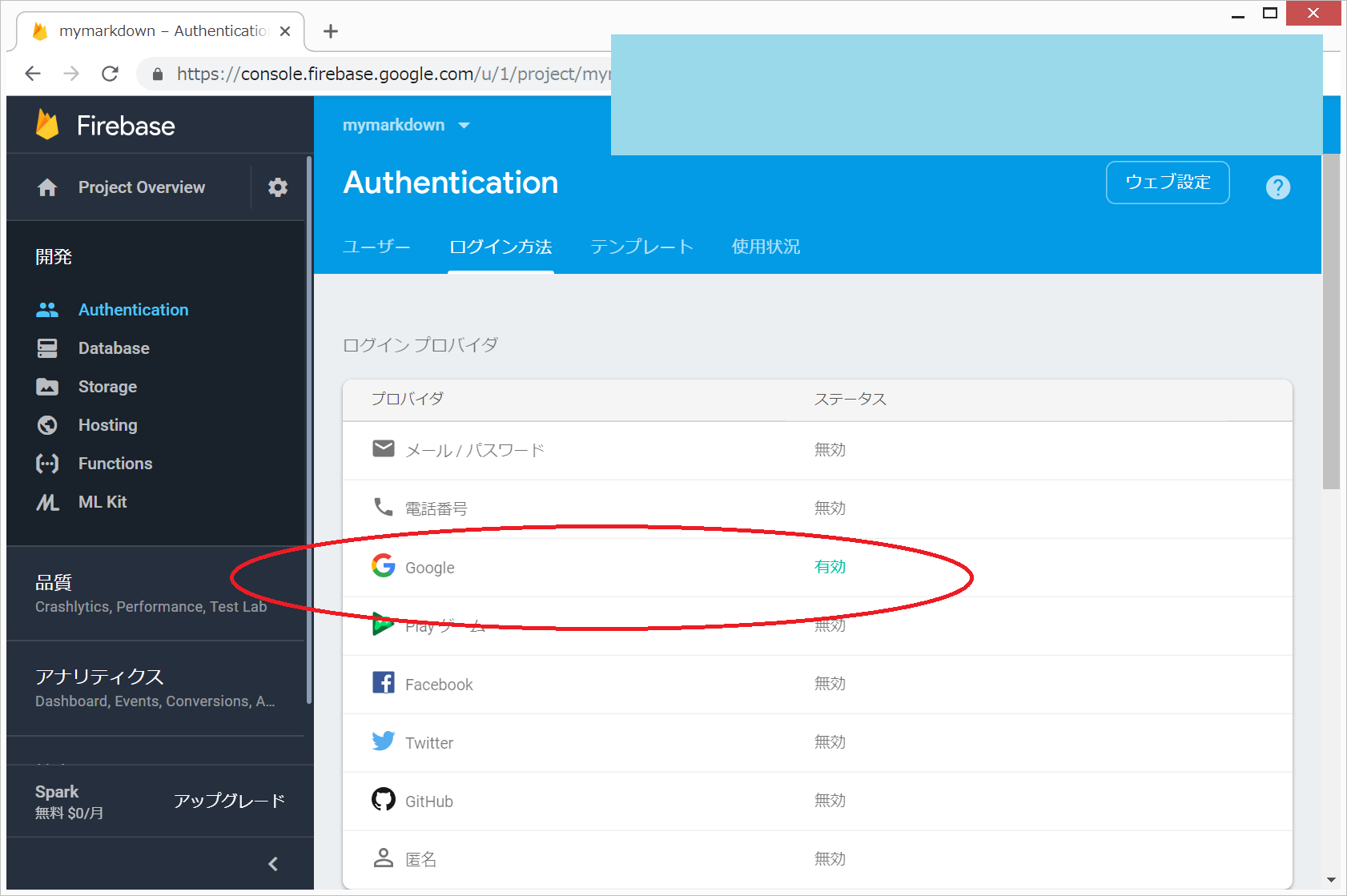Open Storage section icon in sidebar
This screenshot has width=1347, height=896.
tap(47, 387)
